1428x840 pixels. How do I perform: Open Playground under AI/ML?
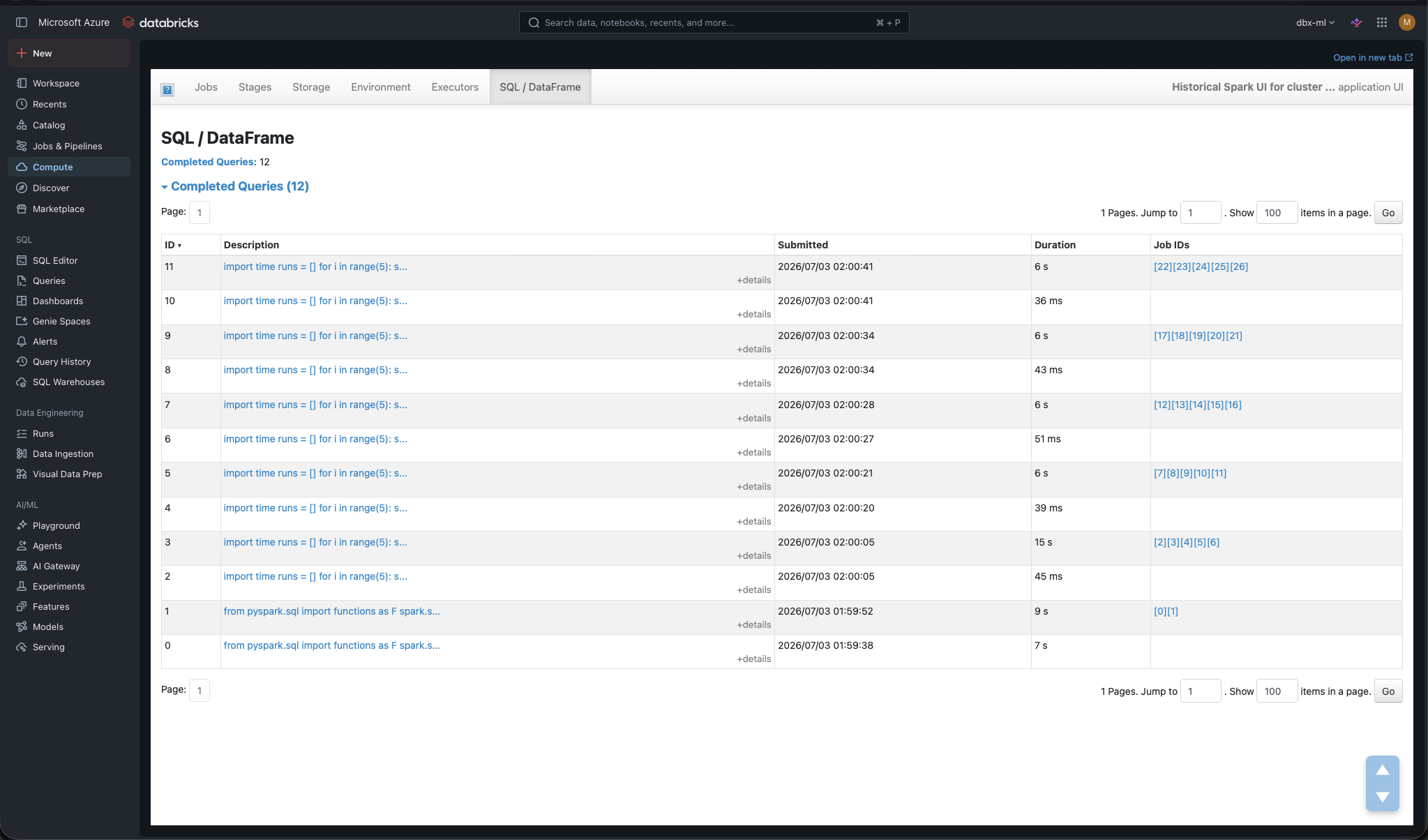coord(69,525)
